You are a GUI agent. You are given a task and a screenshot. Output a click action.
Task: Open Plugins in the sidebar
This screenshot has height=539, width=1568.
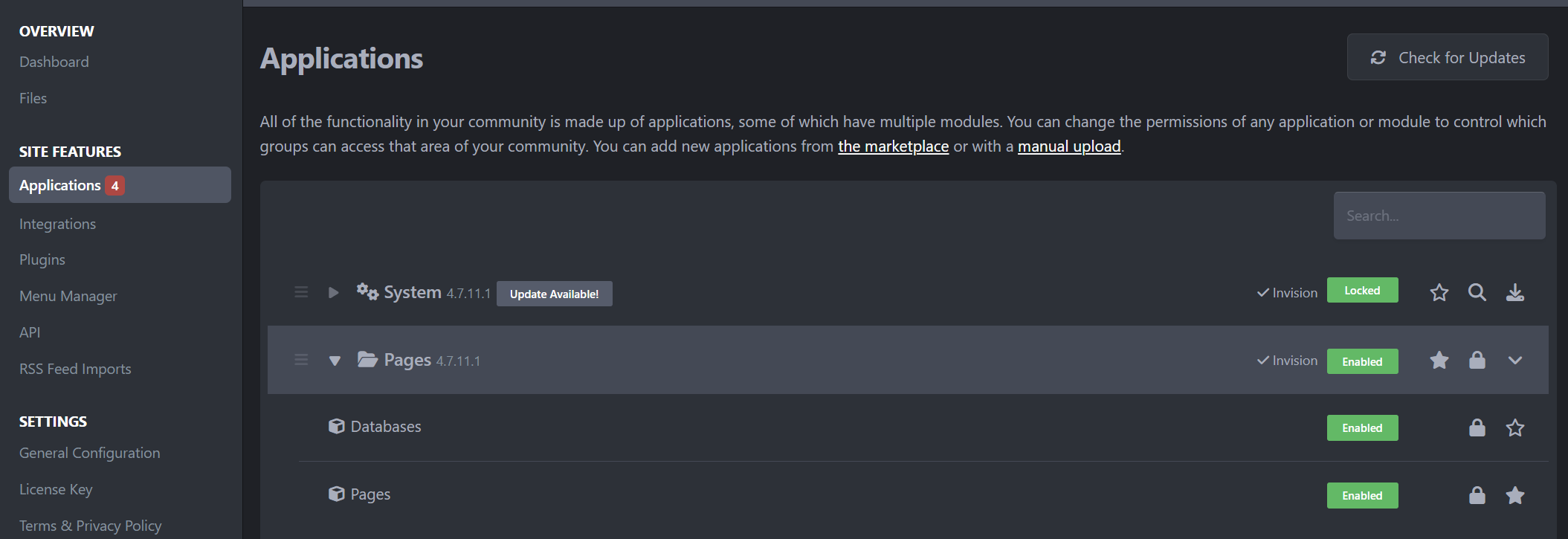42,259
